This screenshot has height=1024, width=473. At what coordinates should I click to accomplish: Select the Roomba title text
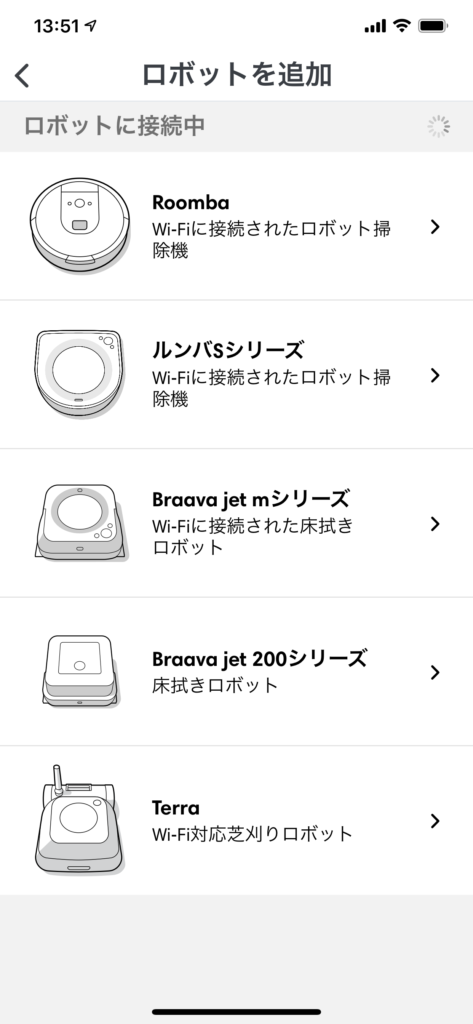[191, 202]
